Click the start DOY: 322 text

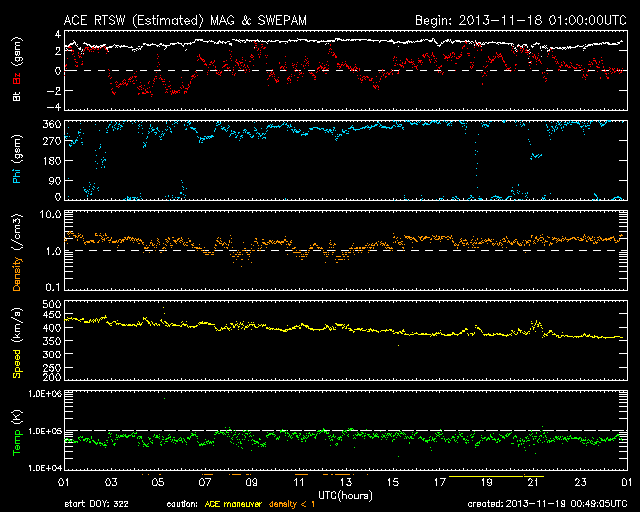coord(100,504)
